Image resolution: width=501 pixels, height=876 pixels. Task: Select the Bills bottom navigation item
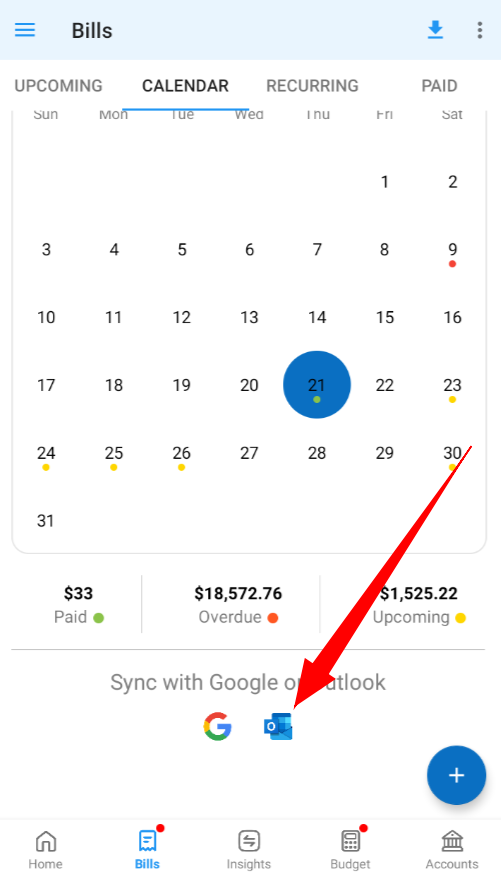147,849
